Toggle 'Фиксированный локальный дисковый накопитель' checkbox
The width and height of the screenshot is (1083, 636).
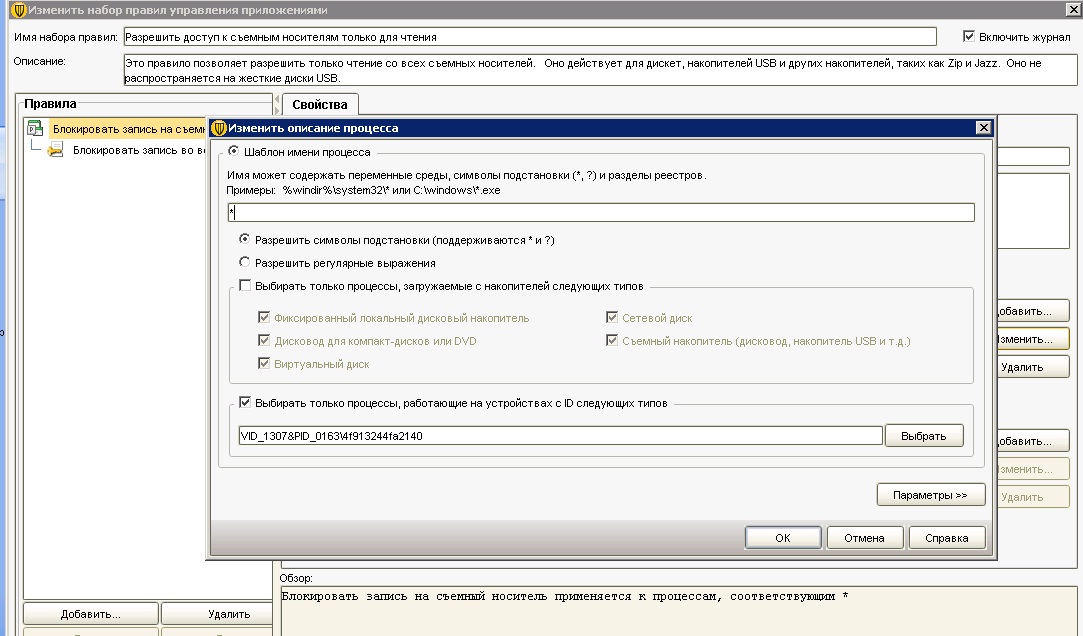tap(263, 317)
